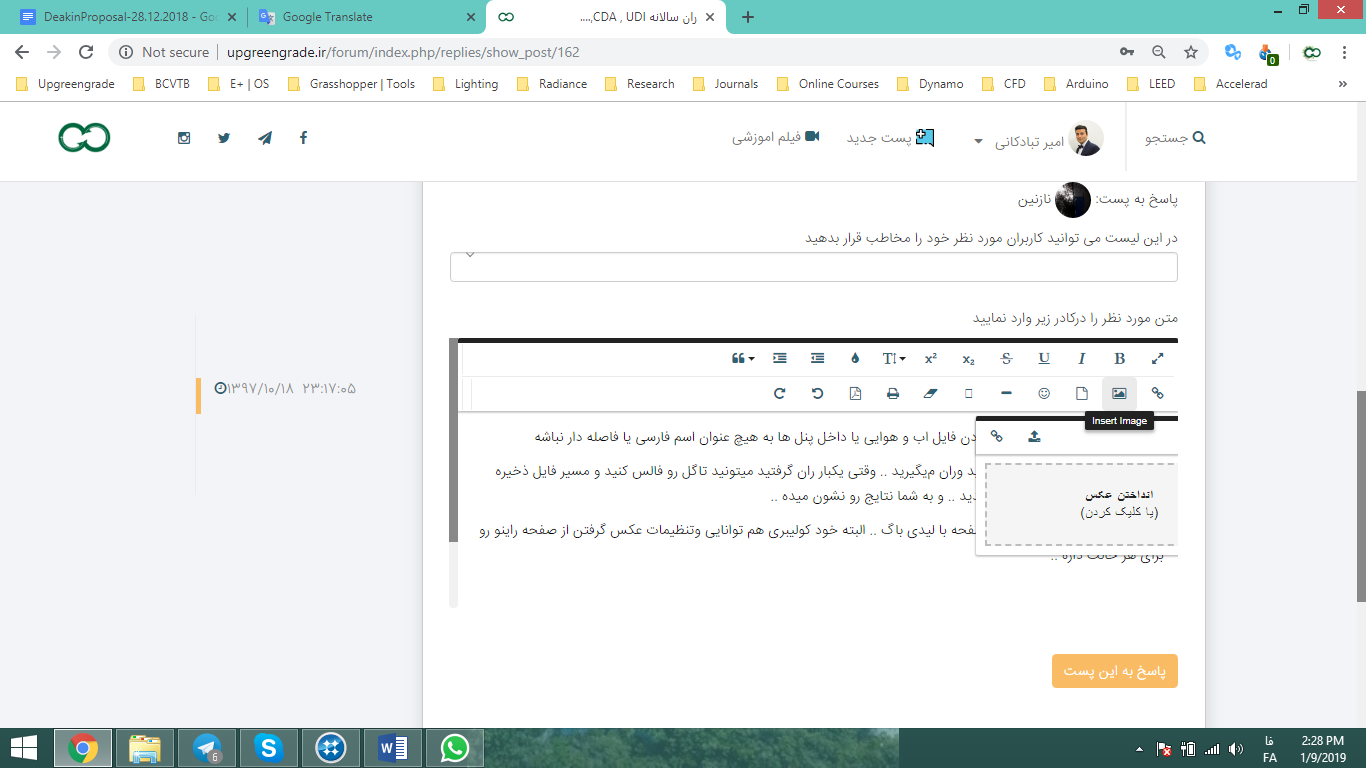The height and width of the screenshot is (768, 1366).
Task: Open the emoticons smiley picker
Action: tap(1044, 393)
